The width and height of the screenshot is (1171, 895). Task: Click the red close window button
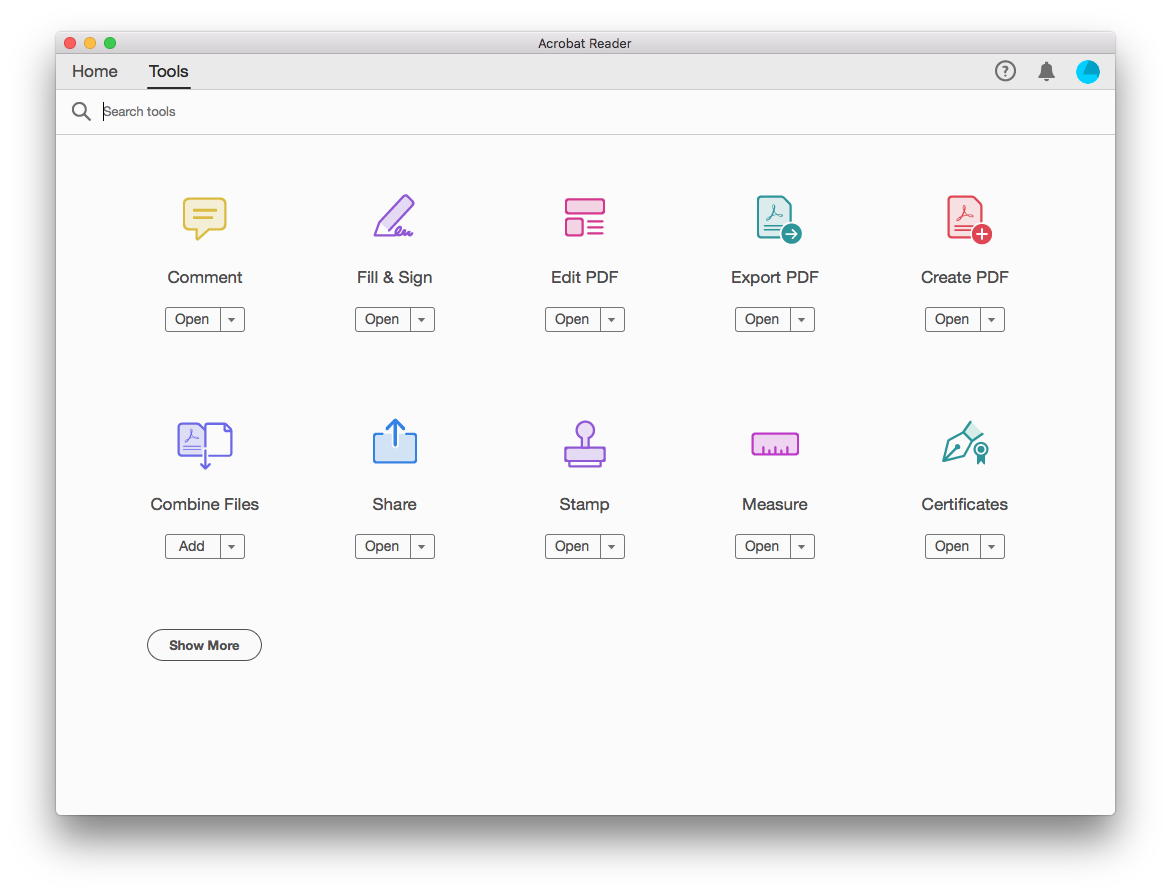[70, 43]
